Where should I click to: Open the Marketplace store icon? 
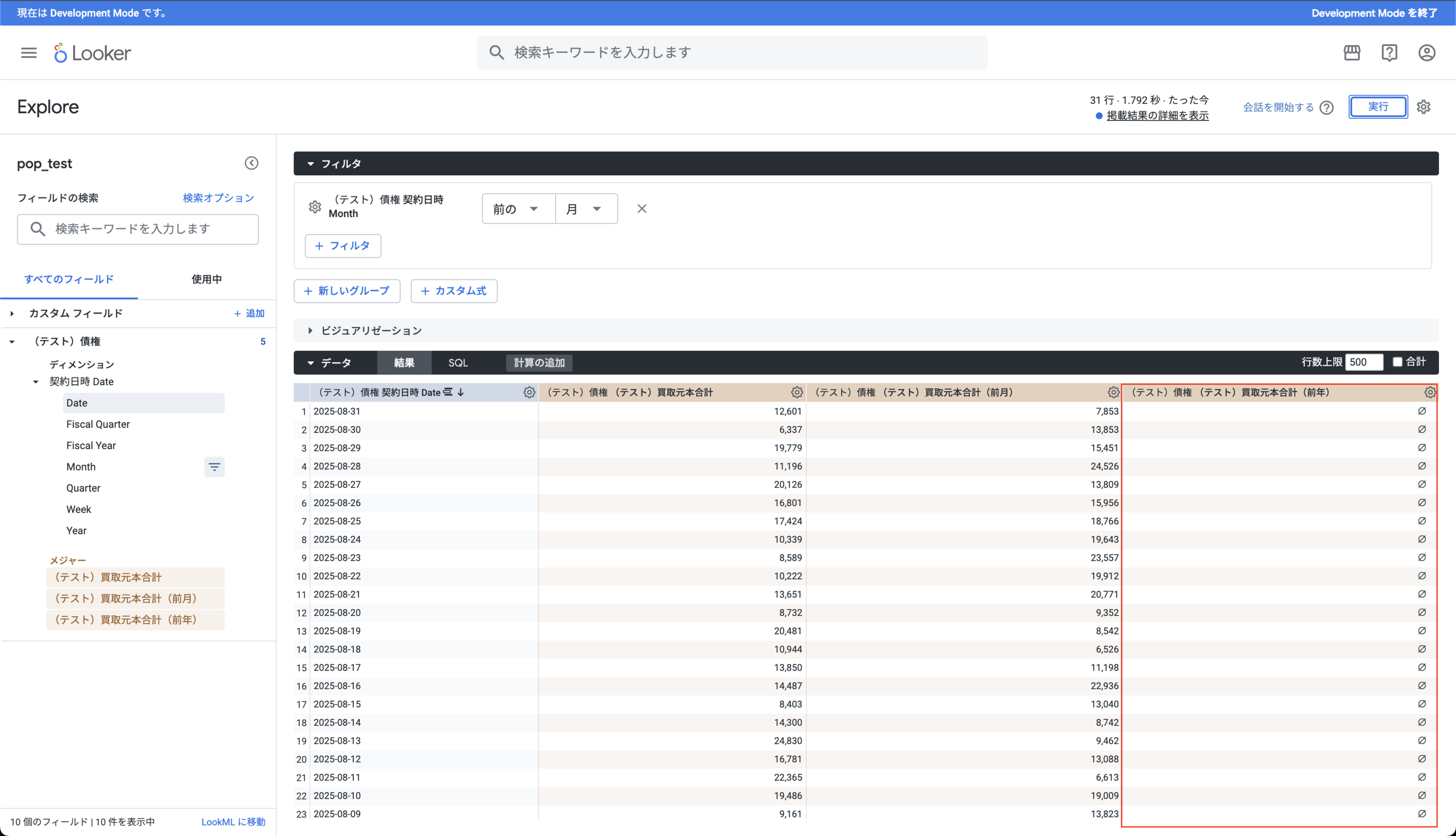point(1352,53)
